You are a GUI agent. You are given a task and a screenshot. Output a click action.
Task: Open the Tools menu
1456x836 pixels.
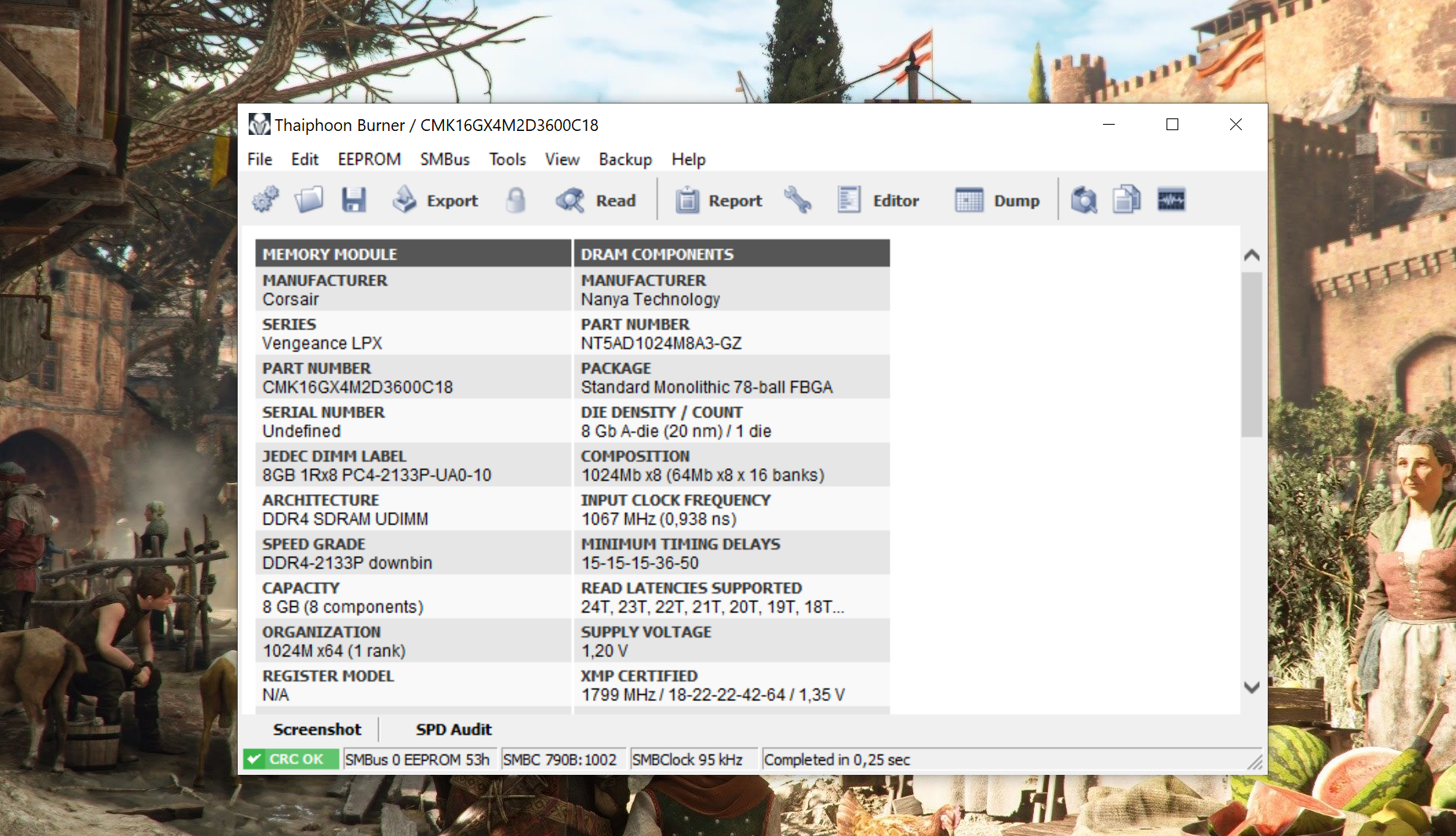click(x=508, y=159)
